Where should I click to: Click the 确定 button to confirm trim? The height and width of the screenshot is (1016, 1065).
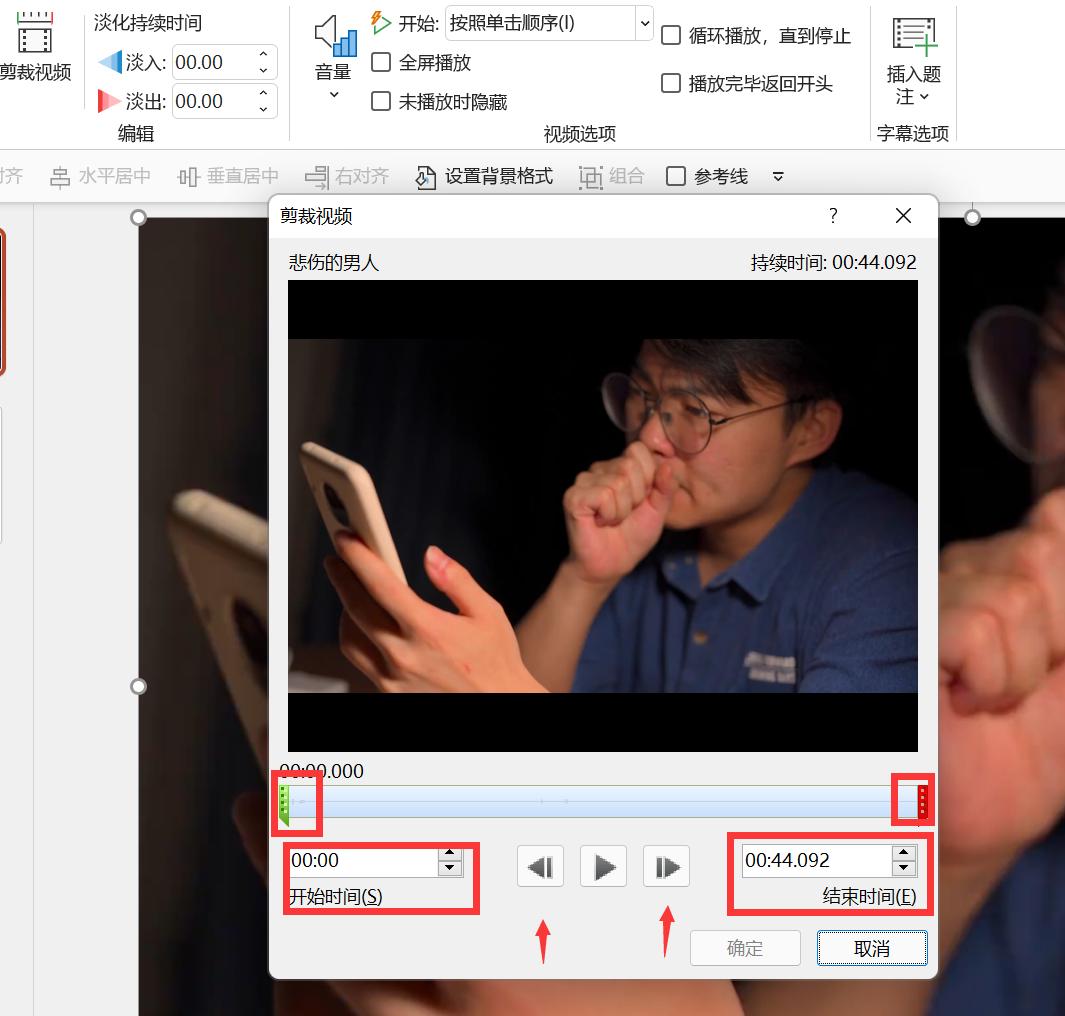coord(745,948)
